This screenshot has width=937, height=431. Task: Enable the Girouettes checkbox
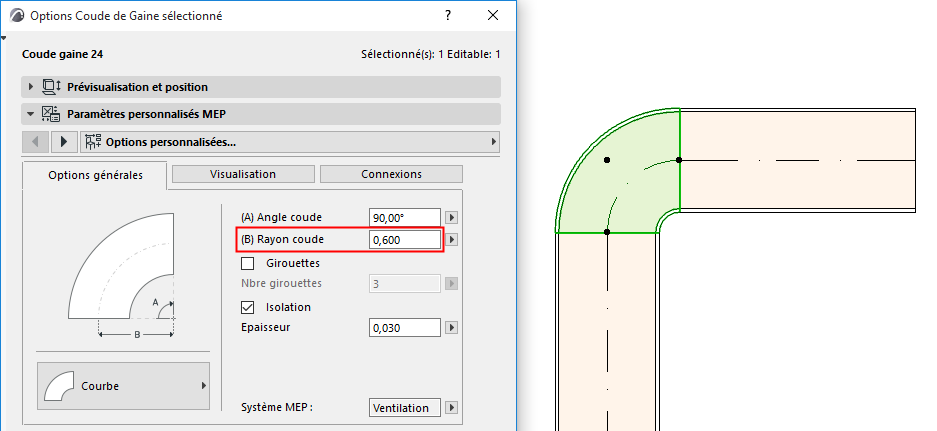pos(247,263)
